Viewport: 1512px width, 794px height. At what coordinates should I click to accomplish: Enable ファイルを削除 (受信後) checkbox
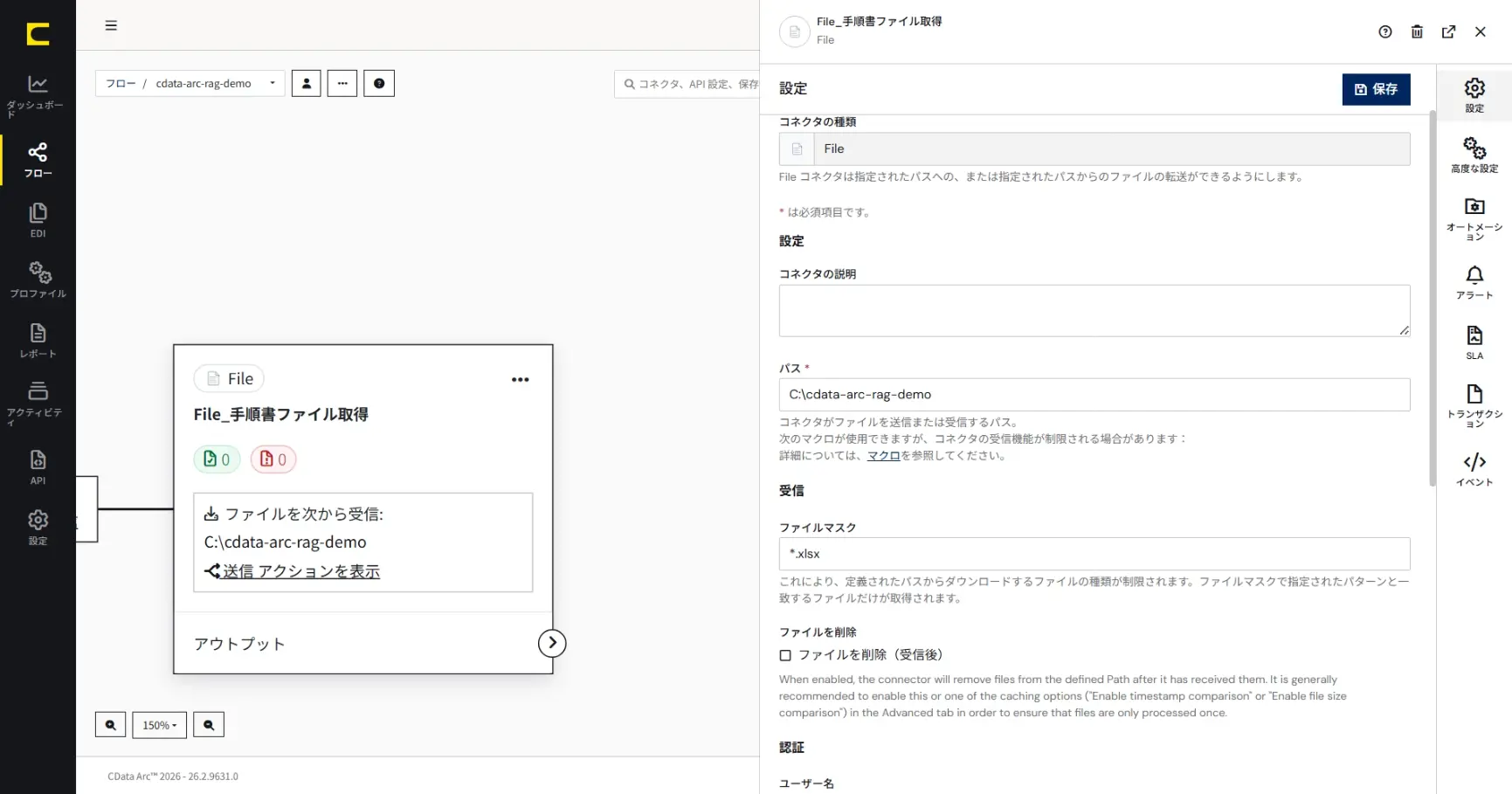tap(785, 655)
